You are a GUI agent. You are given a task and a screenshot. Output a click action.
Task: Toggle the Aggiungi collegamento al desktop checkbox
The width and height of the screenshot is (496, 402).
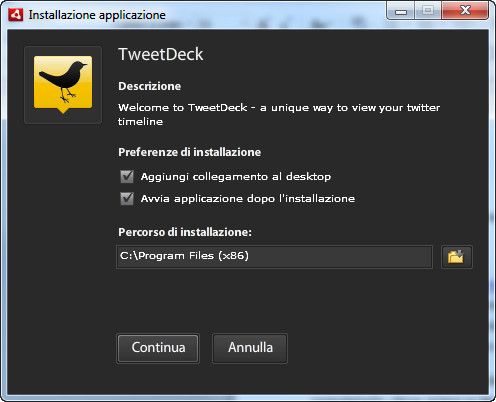(127, 176)
